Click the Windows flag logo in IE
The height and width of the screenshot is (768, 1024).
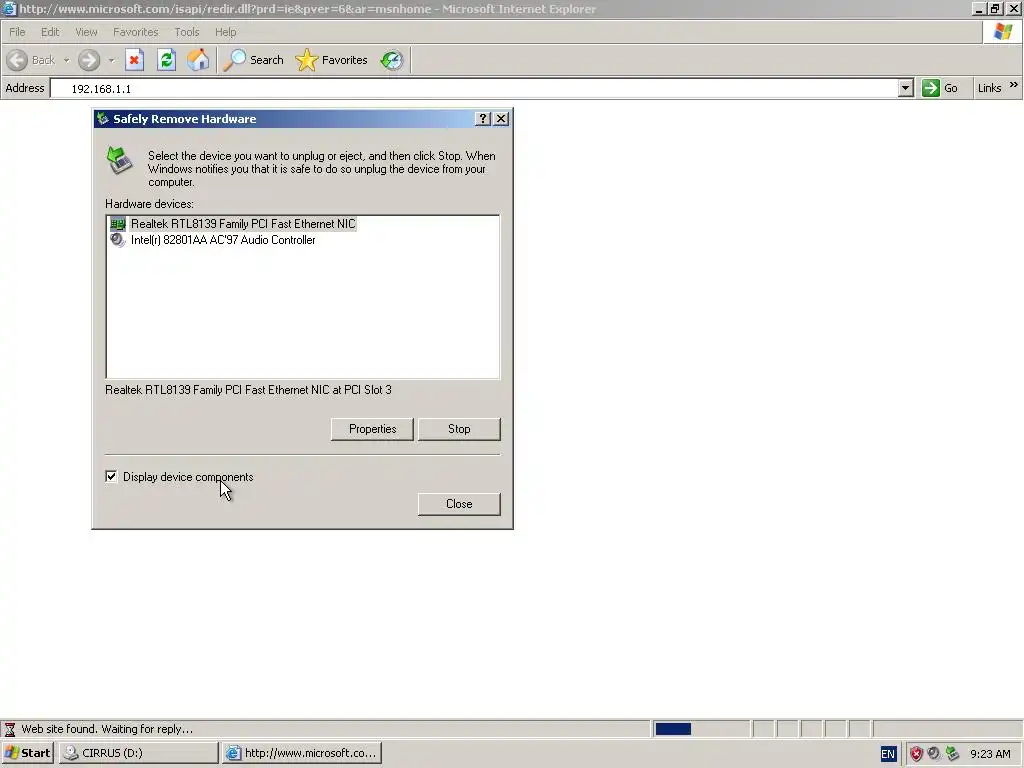pos(1003,31)
